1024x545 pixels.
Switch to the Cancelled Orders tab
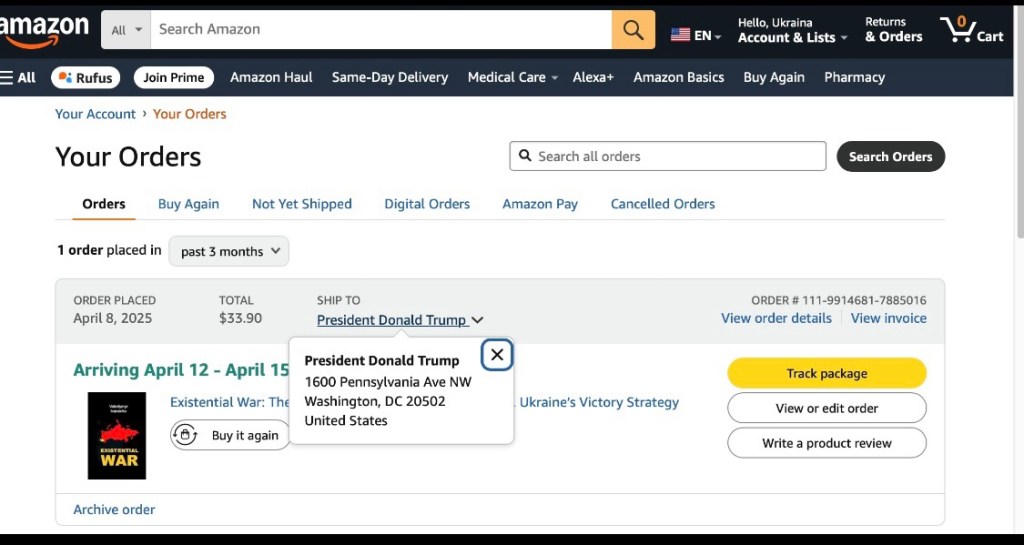[663, 204]
